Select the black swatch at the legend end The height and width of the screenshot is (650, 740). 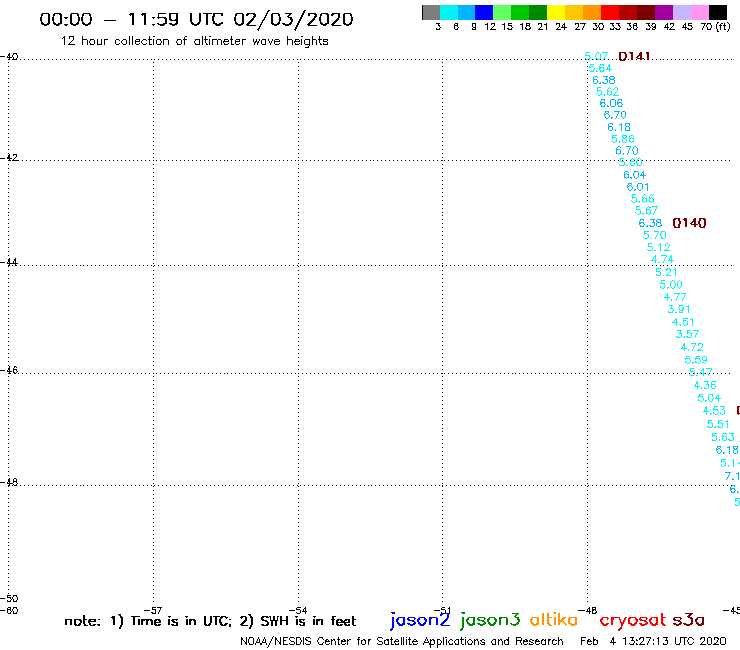click(x=717, y=12)
